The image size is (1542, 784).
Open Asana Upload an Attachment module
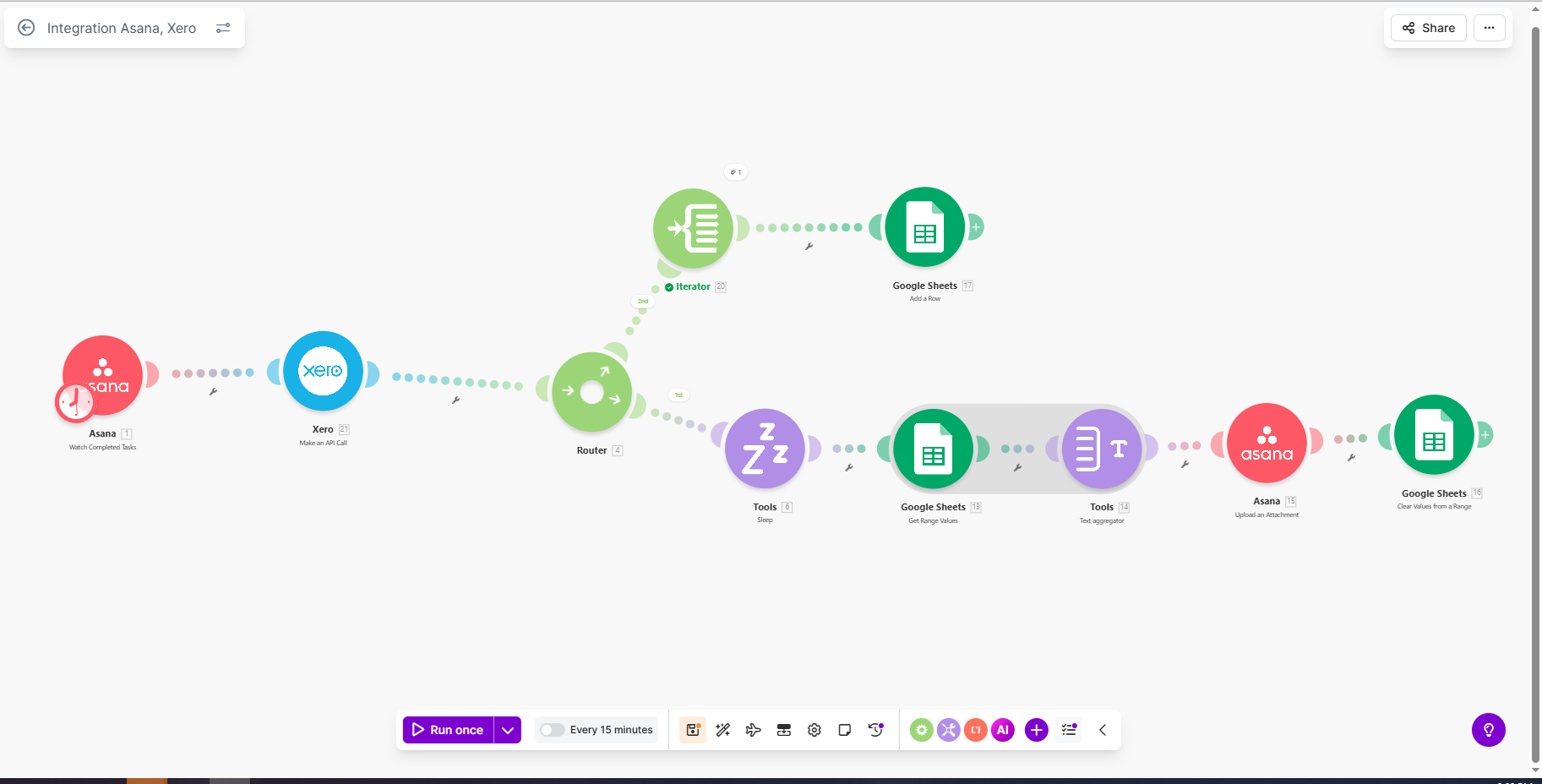[1267, 443]
